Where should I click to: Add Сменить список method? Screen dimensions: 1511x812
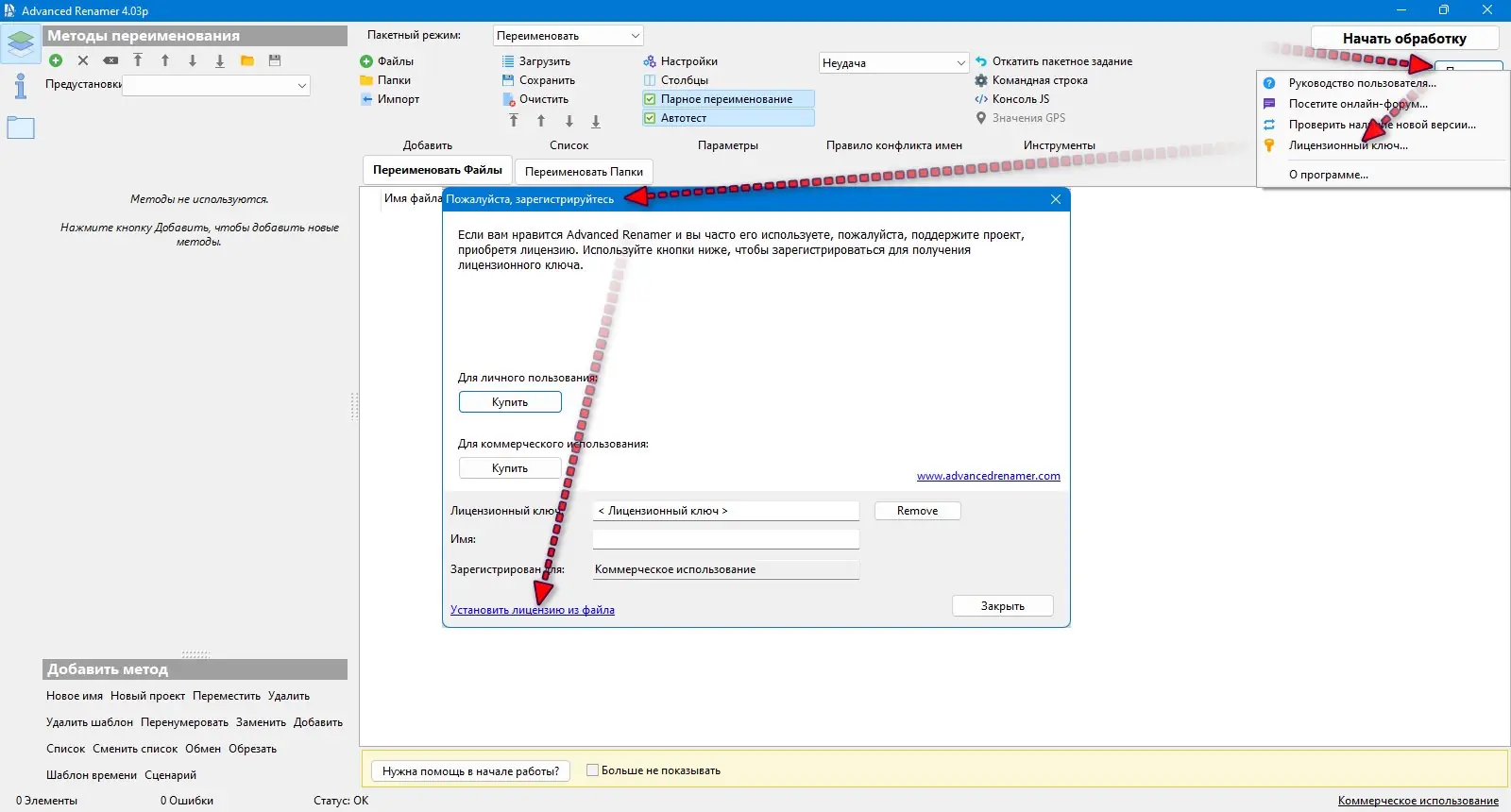coord(135,749)
